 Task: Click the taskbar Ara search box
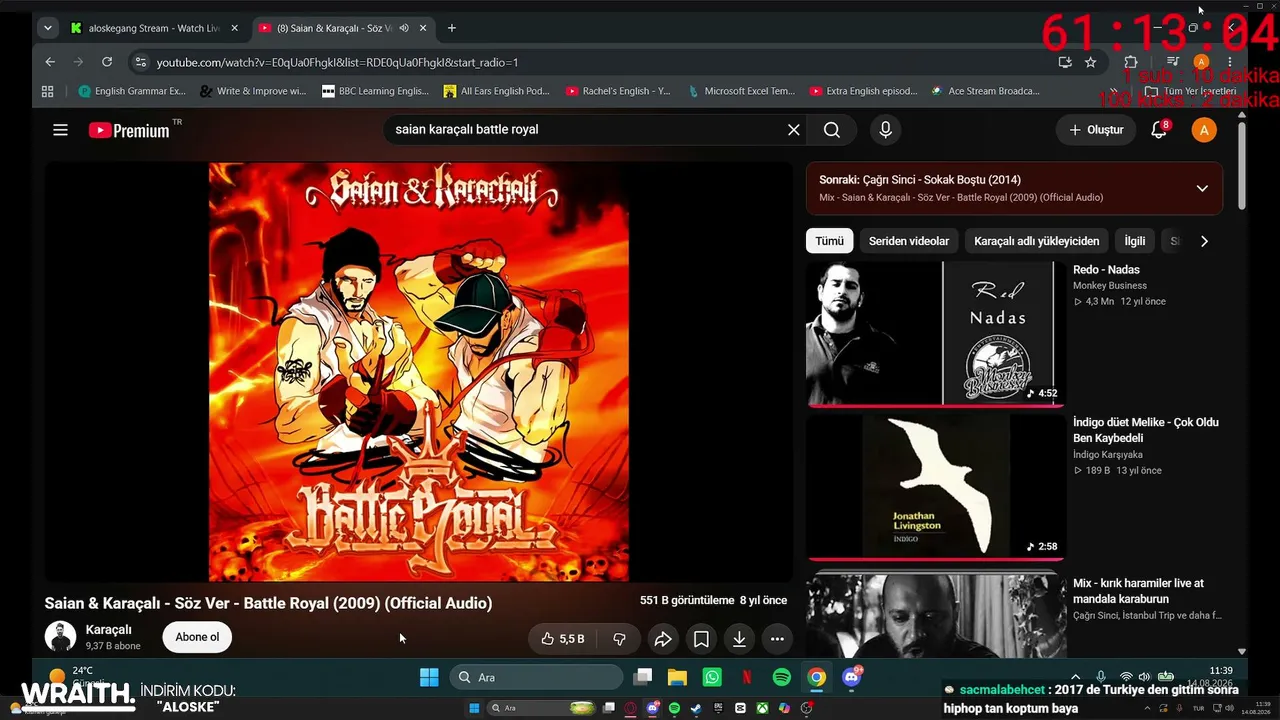click(537, 677)
